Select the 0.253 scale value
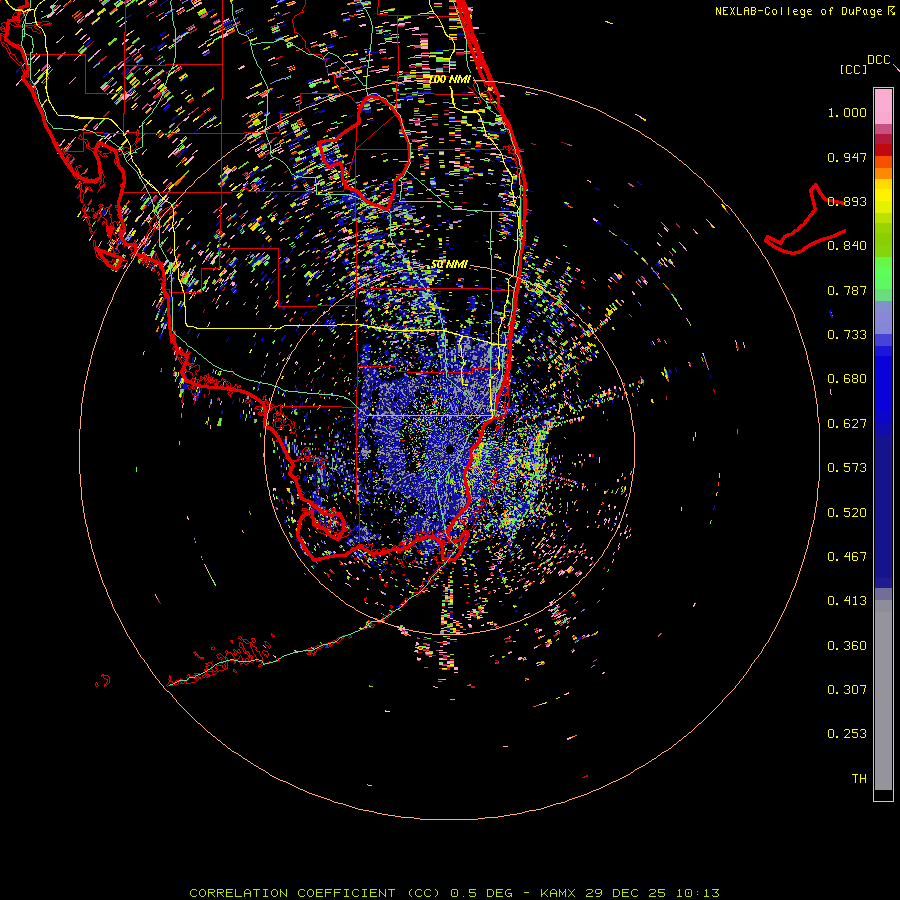This screenshot has width=900, height=900. [847, 734]
